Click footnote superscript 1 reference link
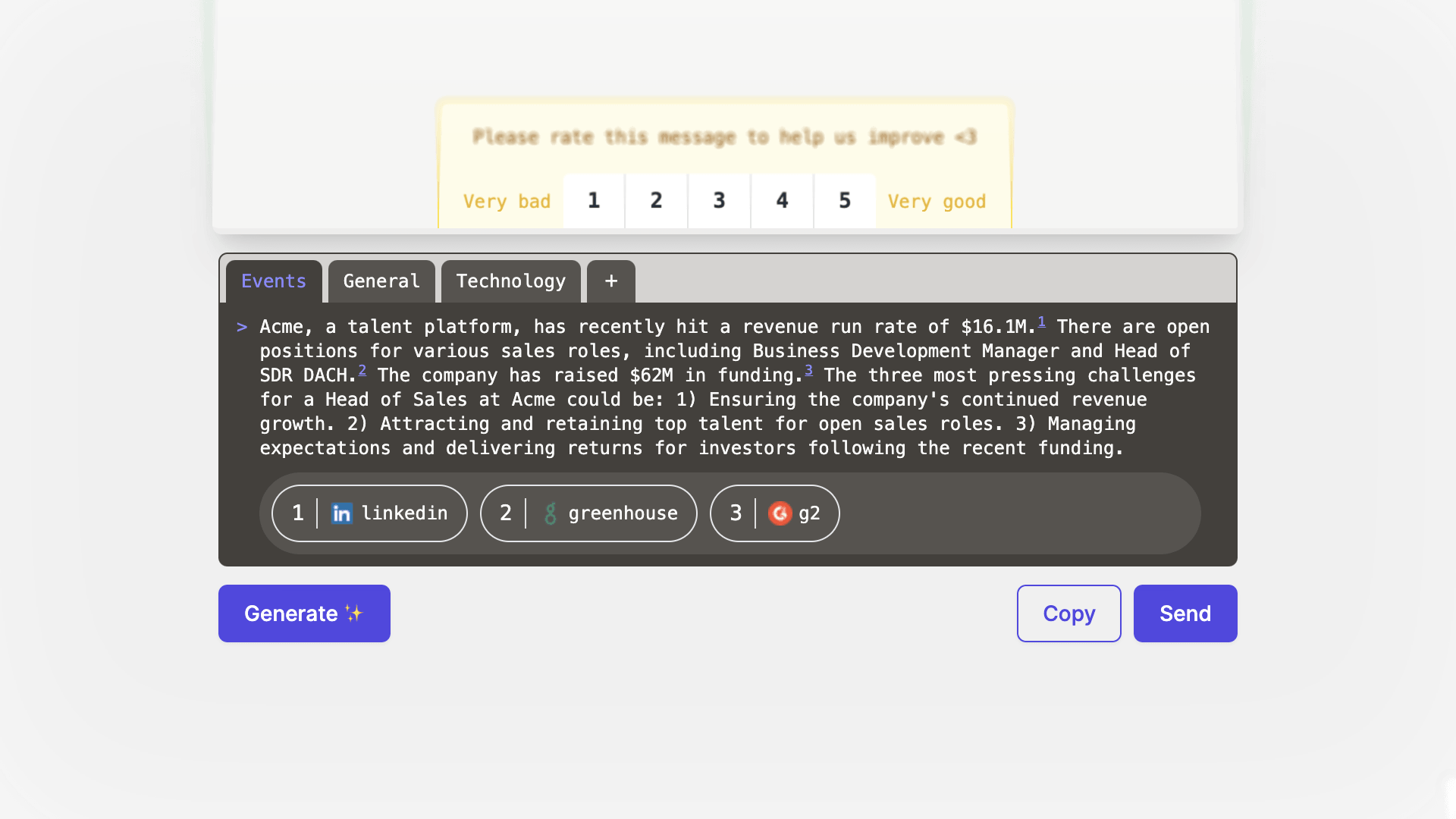Viewport: 1456px width, 819px height. tap(1041, 319)
